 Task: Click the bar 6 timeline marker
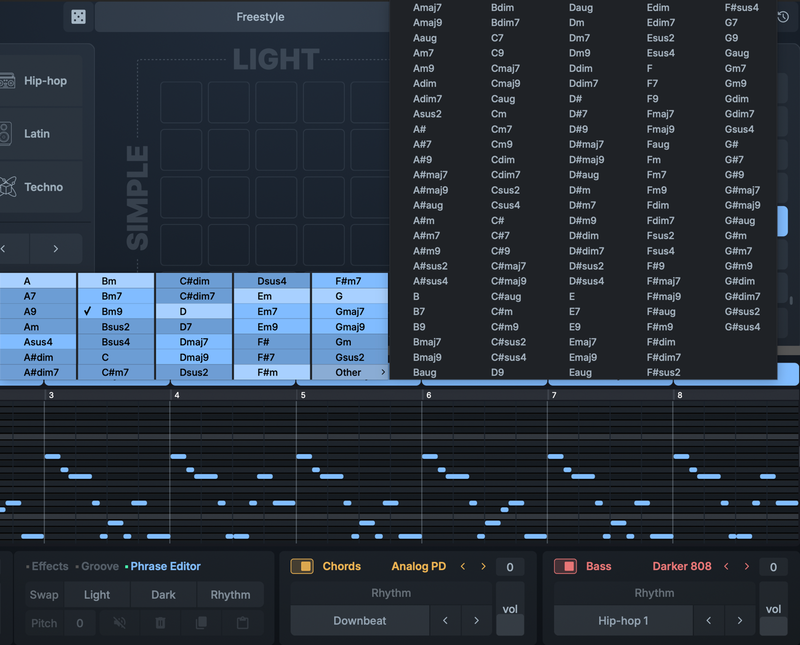point(428,396)
